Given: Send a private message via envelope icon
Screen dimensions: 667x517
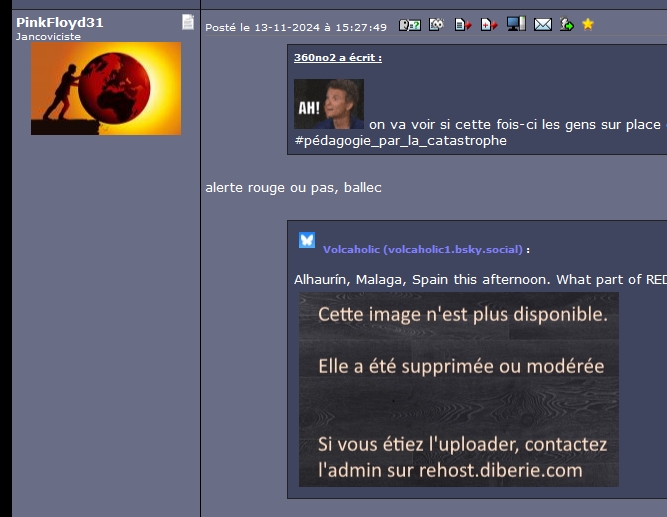Looking at the screenshot, I should point(543,25).
